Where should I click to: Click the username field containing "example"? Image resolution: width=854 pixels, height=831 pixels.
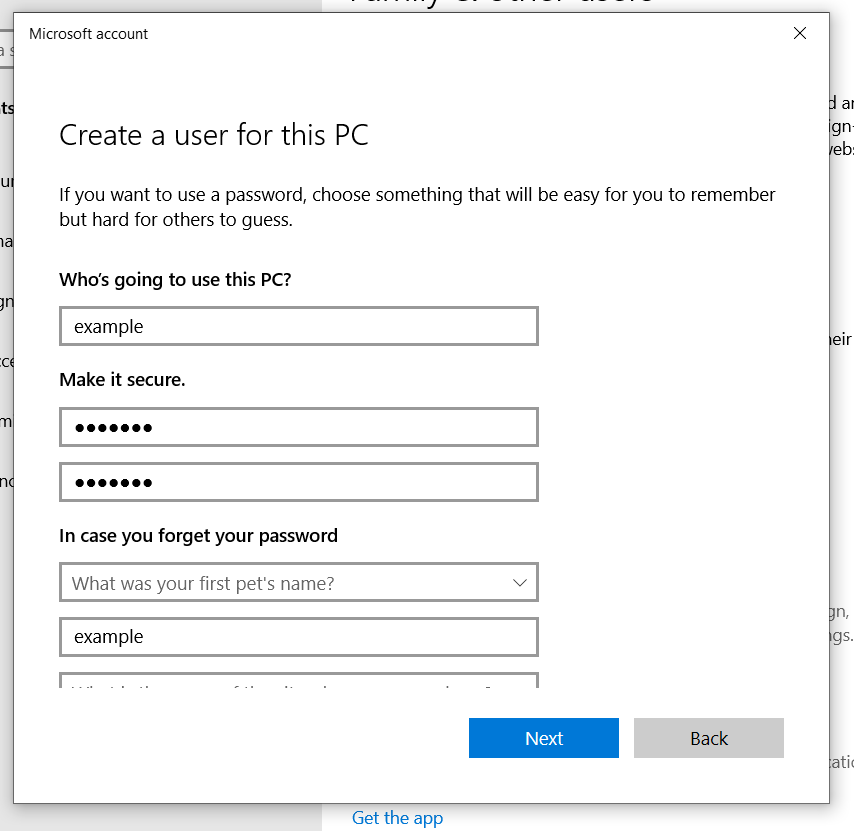tap(299, 326)
